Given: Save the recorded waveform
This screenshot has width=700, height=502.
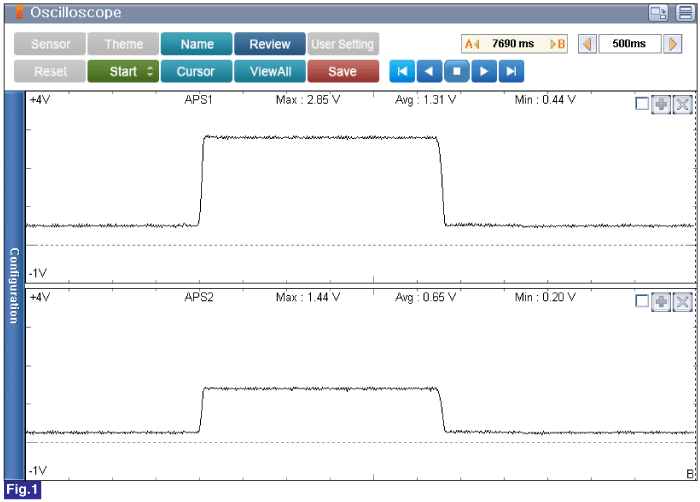Looking at the screenshot, I should point(343,71).
